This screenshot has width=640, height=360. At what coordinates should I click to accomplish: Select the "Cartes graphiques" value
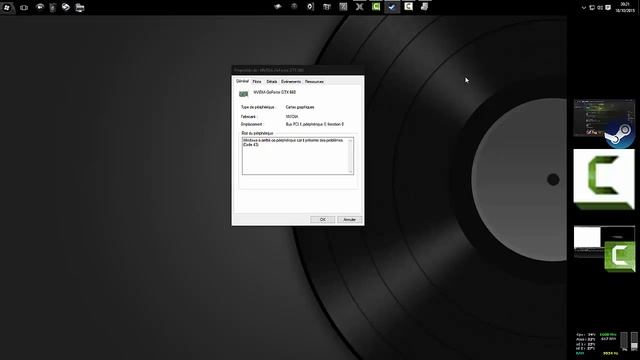point(300,107)
